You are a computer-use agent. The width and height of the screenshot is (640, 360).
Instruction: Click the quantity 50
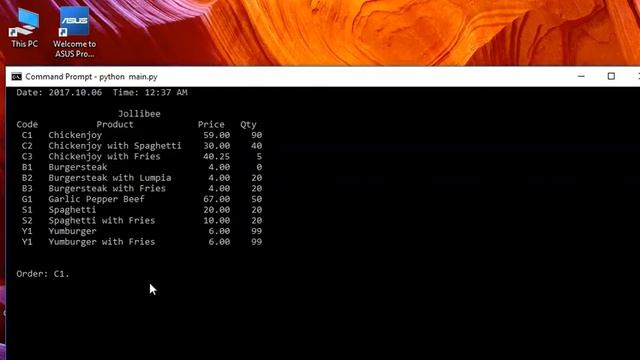[256, 199]
